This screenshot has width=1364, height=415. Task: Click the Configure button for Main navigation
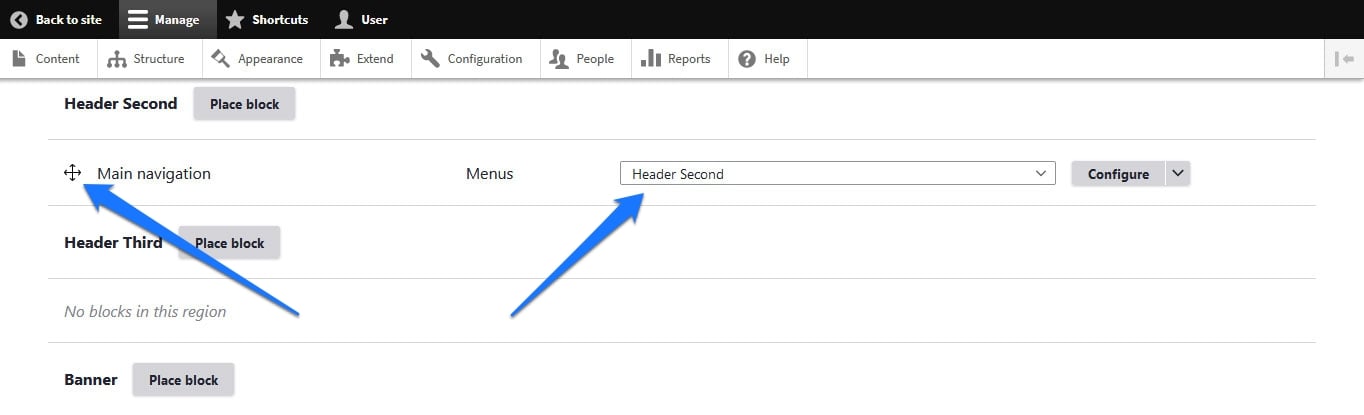(x=1118, y=173)
